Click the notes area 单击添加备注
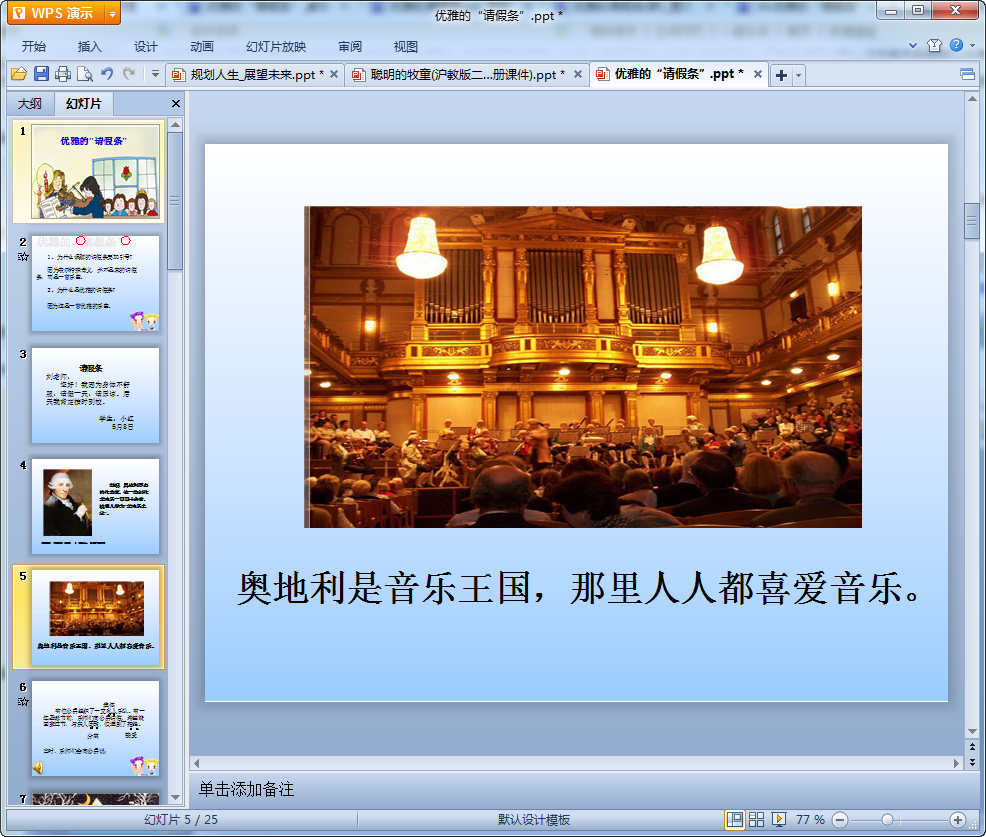 pos(246,789)
